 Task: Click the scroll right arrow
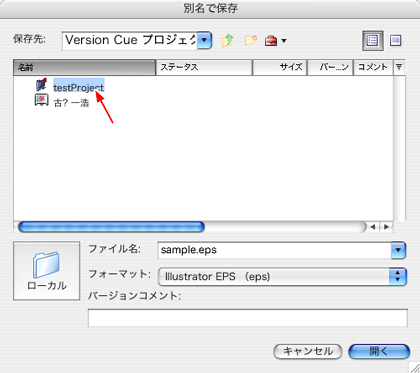[386, 227]
